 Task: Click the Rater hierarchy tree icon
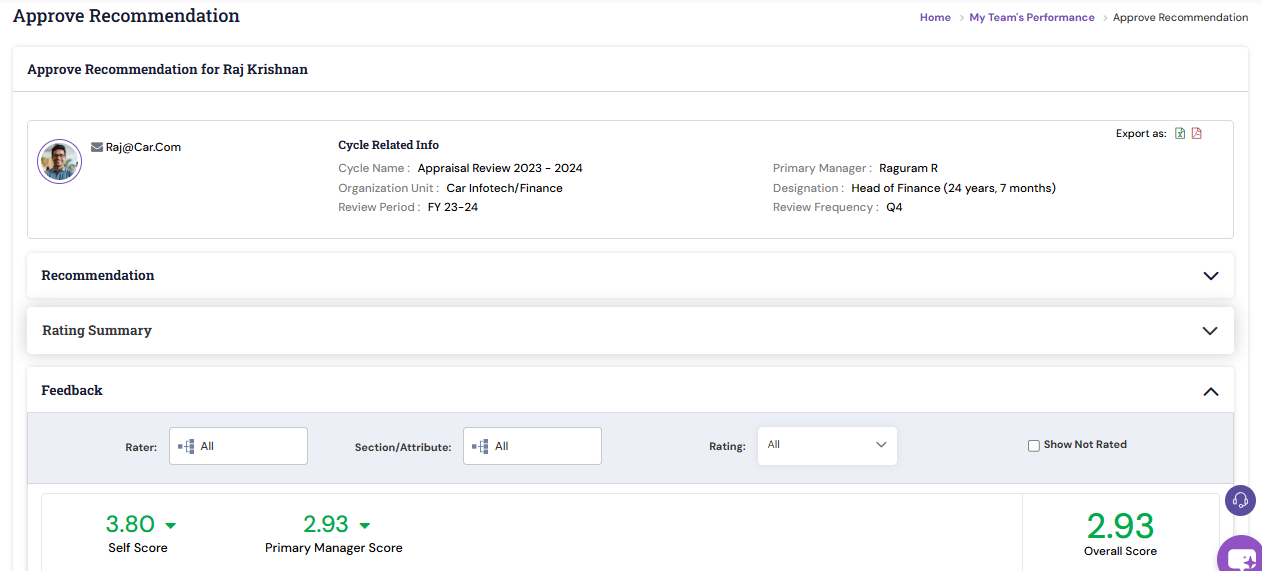(x=186, y=446)
